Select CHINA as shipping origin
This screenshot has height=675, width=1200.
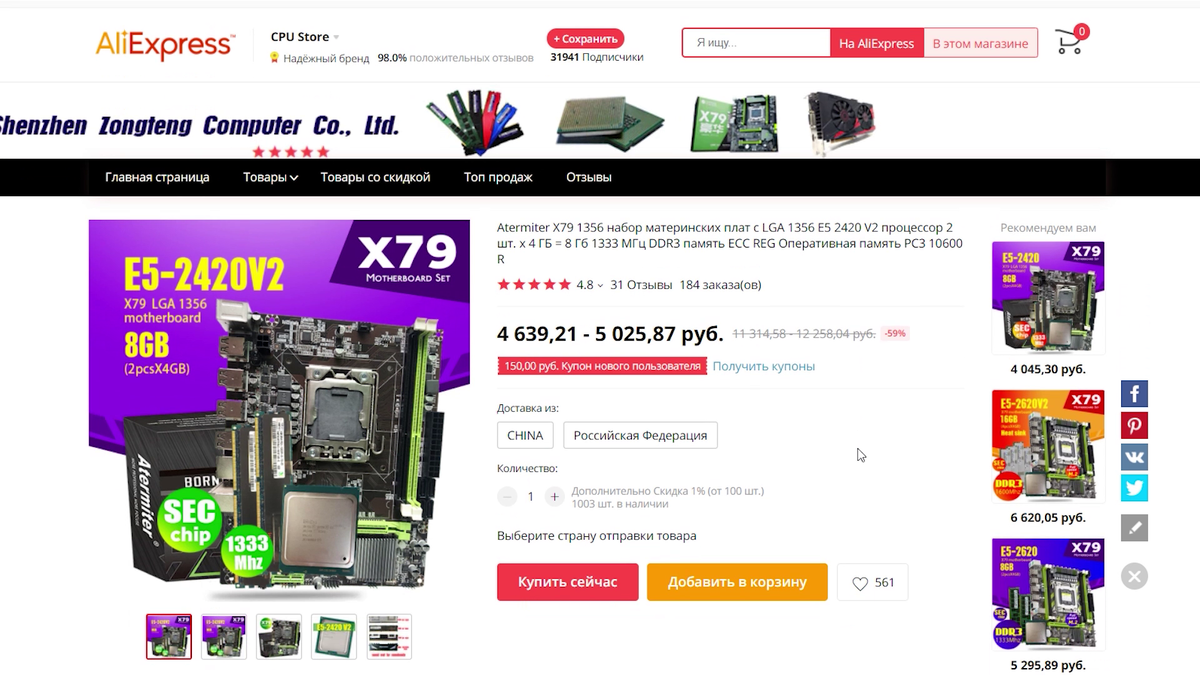[x=525, y=435]
